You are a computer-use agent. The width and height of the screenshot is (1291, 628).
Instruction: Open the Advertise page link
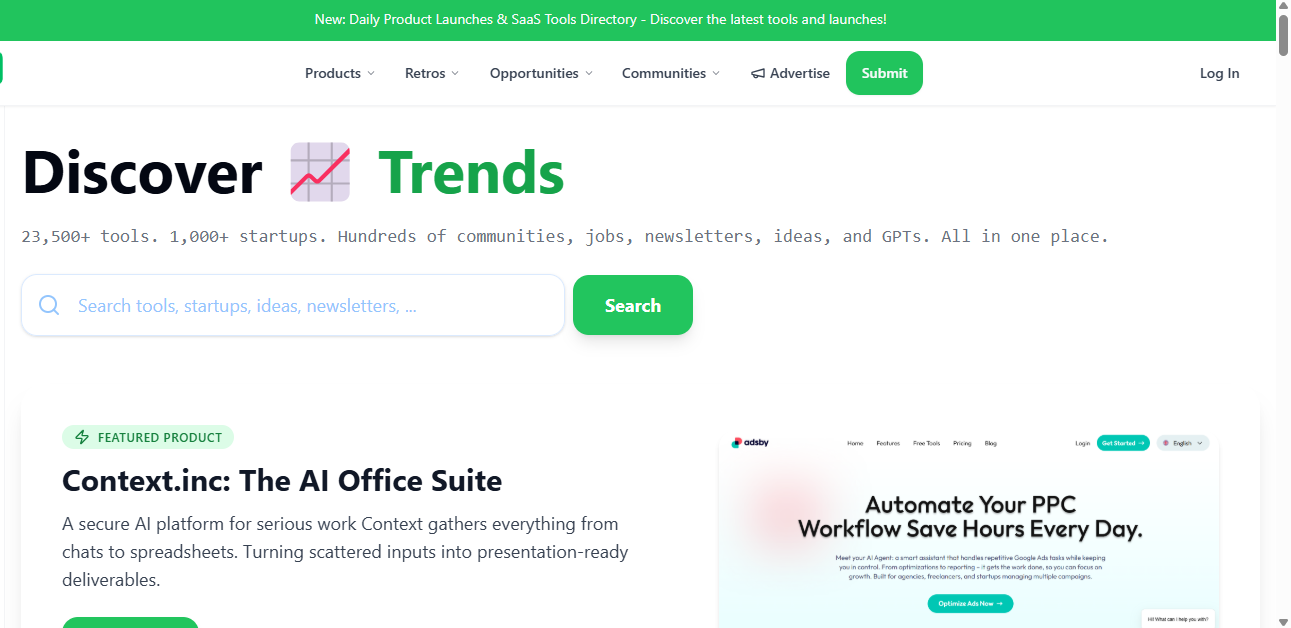(790, 73)
